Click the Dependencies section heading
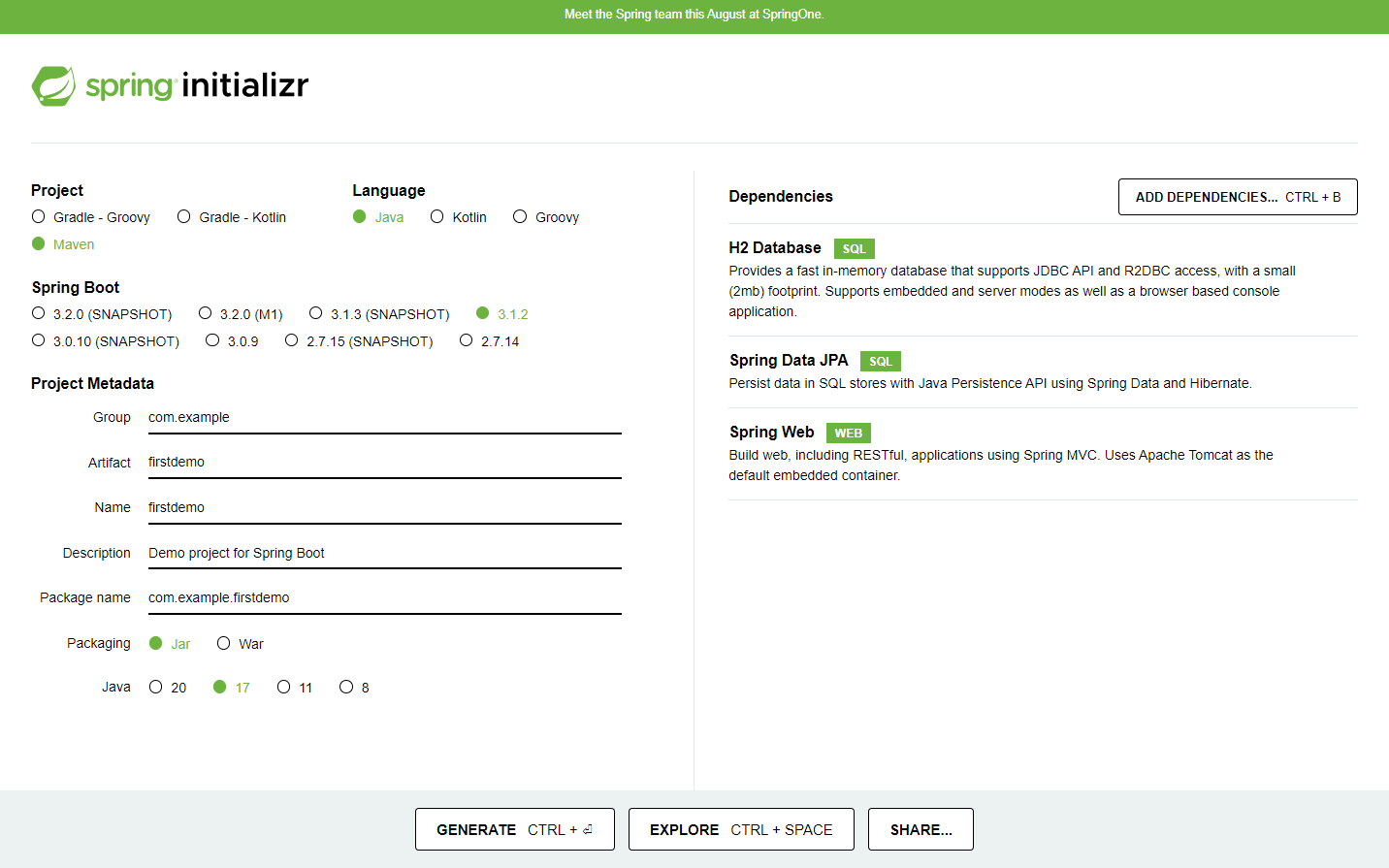The image size is (1389, 868). 781,197
